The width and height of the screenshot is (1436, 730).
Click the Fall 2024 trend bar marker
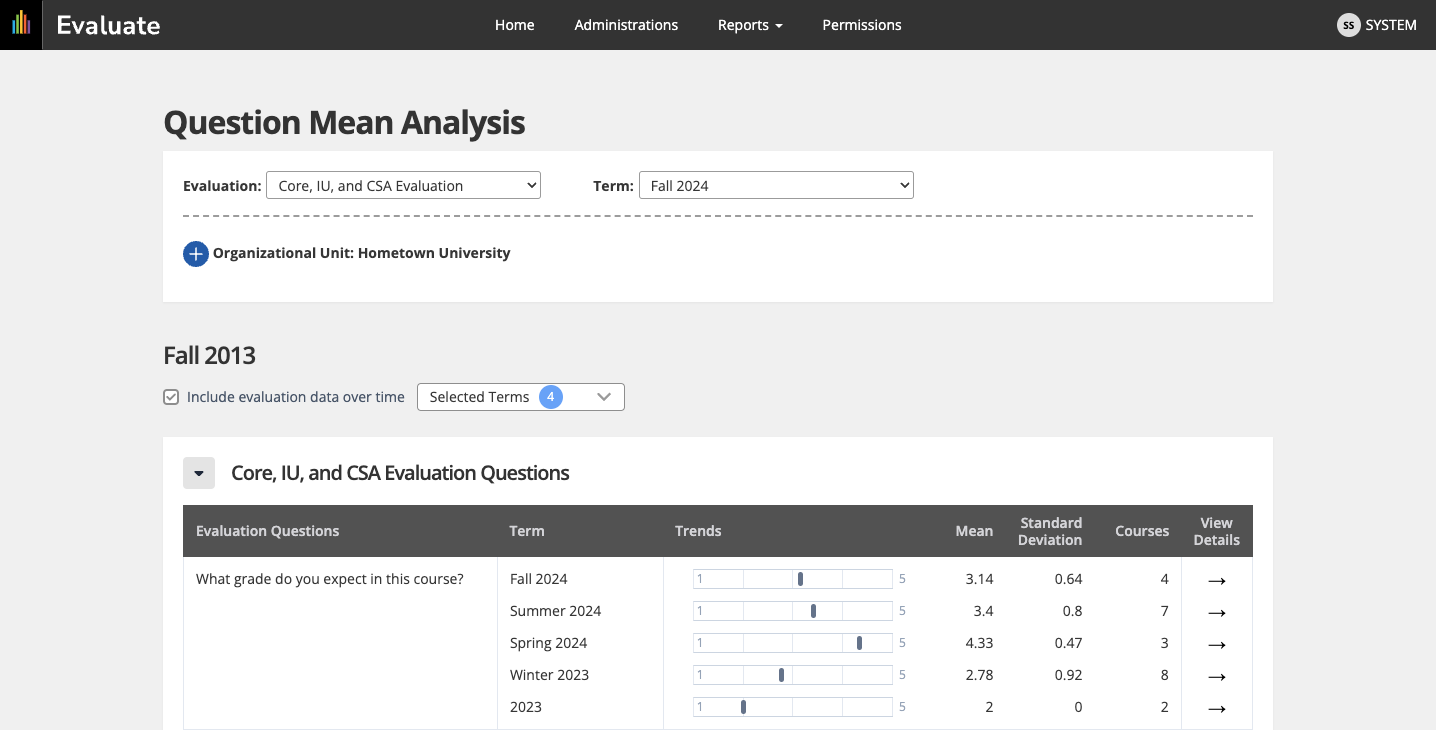tap(800, 579)
